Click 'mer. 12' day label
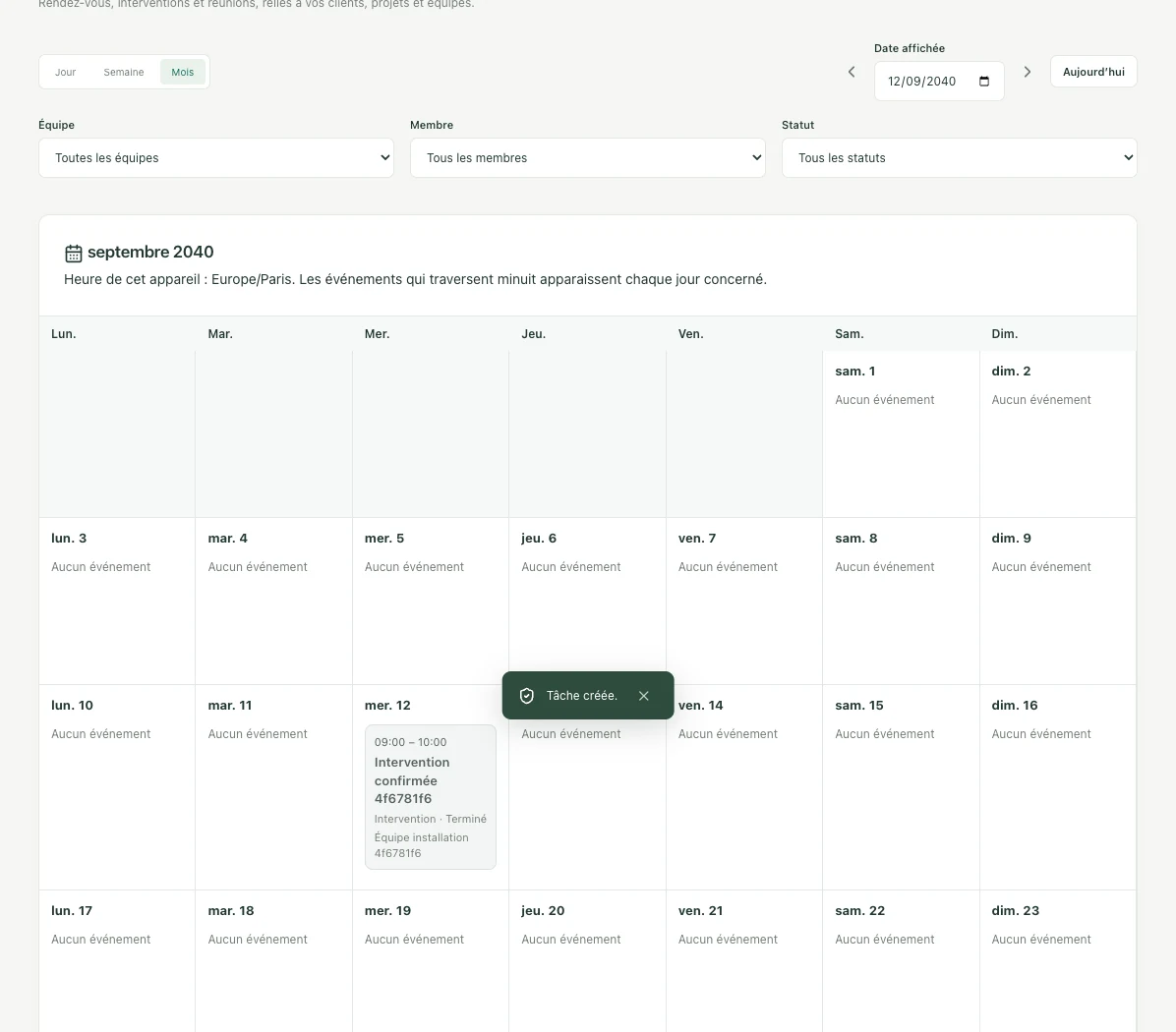Image resolution: width=1176 pixels, height=1032 pixels. tap(387, 706)
